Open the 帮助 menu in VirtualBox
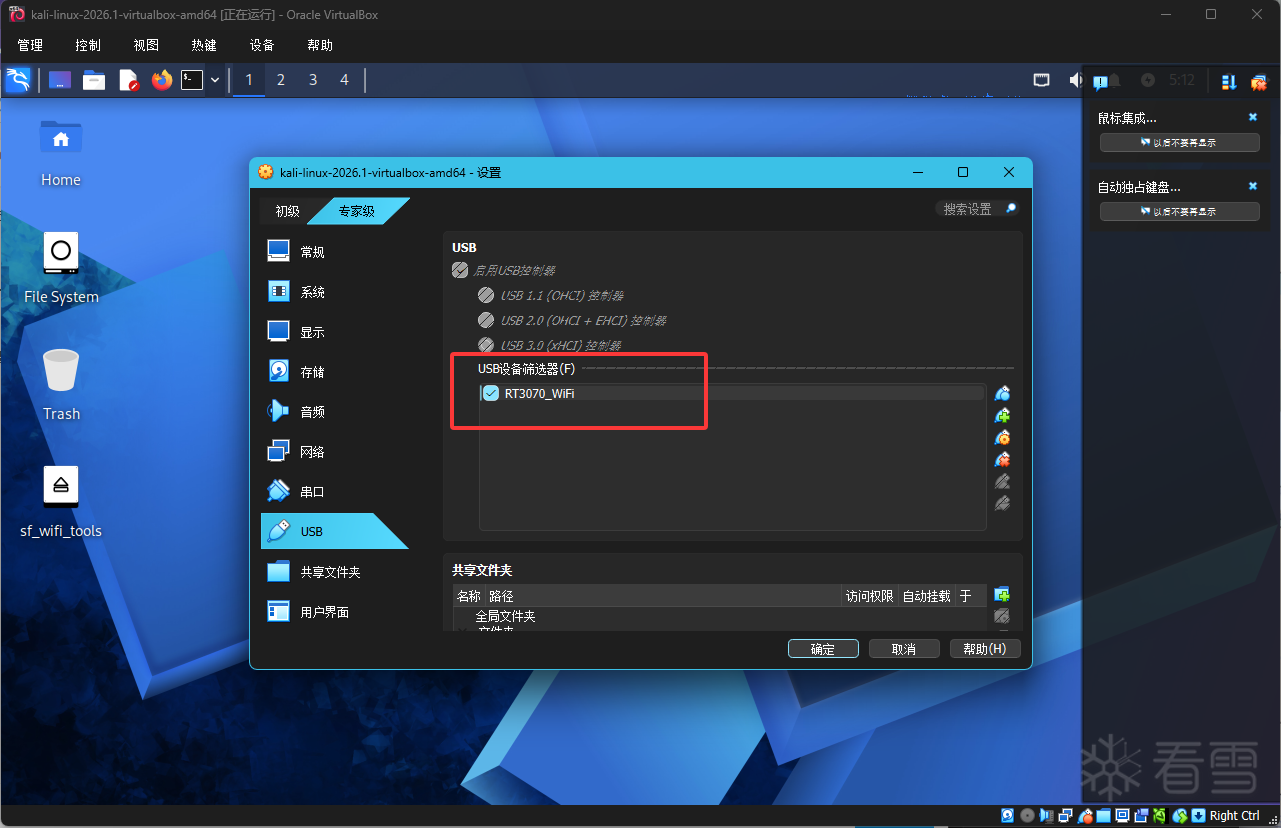This screenshot has height=828, width=1281. coord(320,45)
